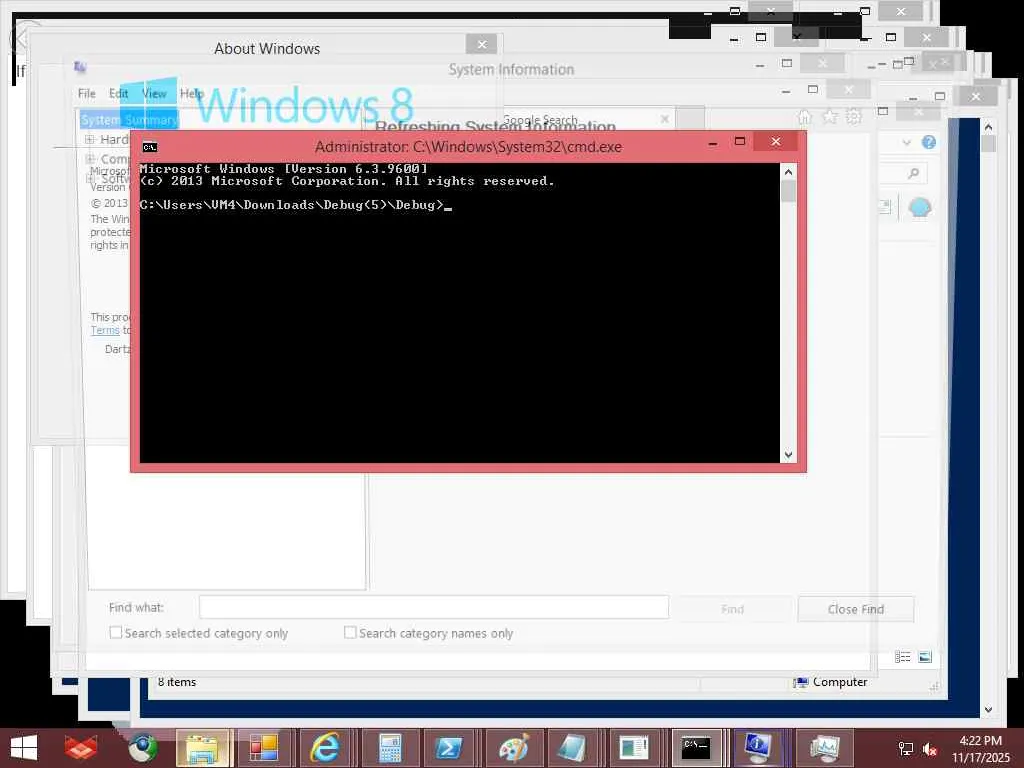Click the cmd window scrollbar thumb
This screenshot has width=1024, height=768.
point(788,191)
